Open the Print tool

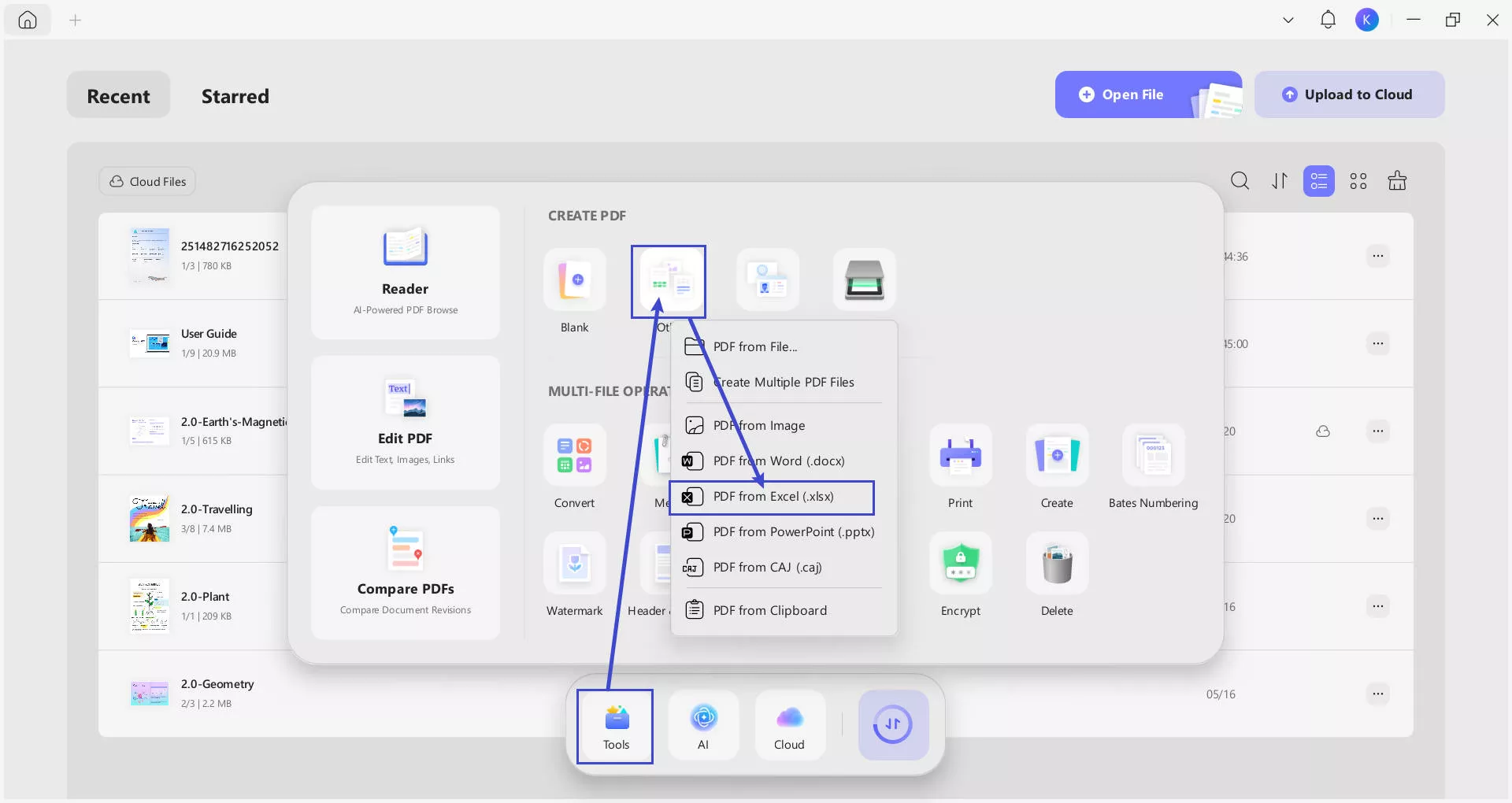click(960, 457)
